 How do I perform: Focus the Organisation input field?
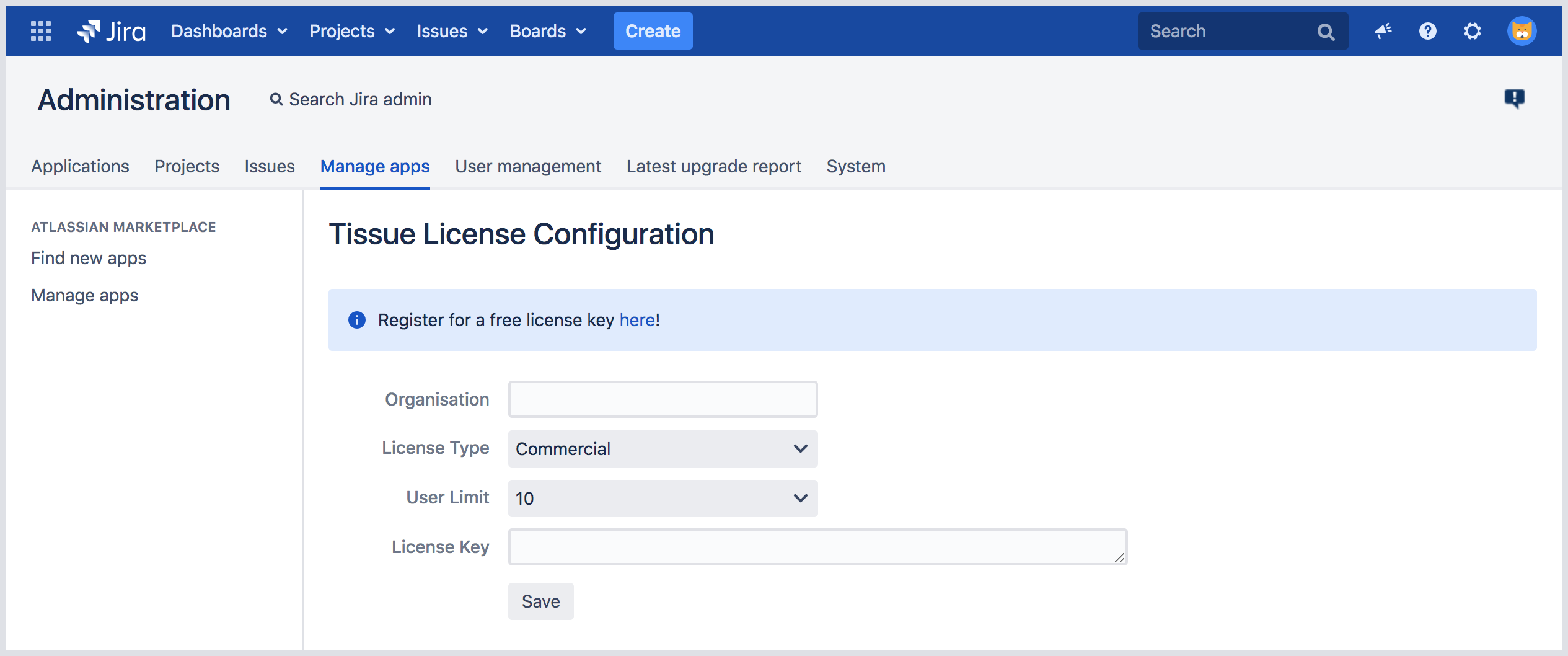(663, 399)
